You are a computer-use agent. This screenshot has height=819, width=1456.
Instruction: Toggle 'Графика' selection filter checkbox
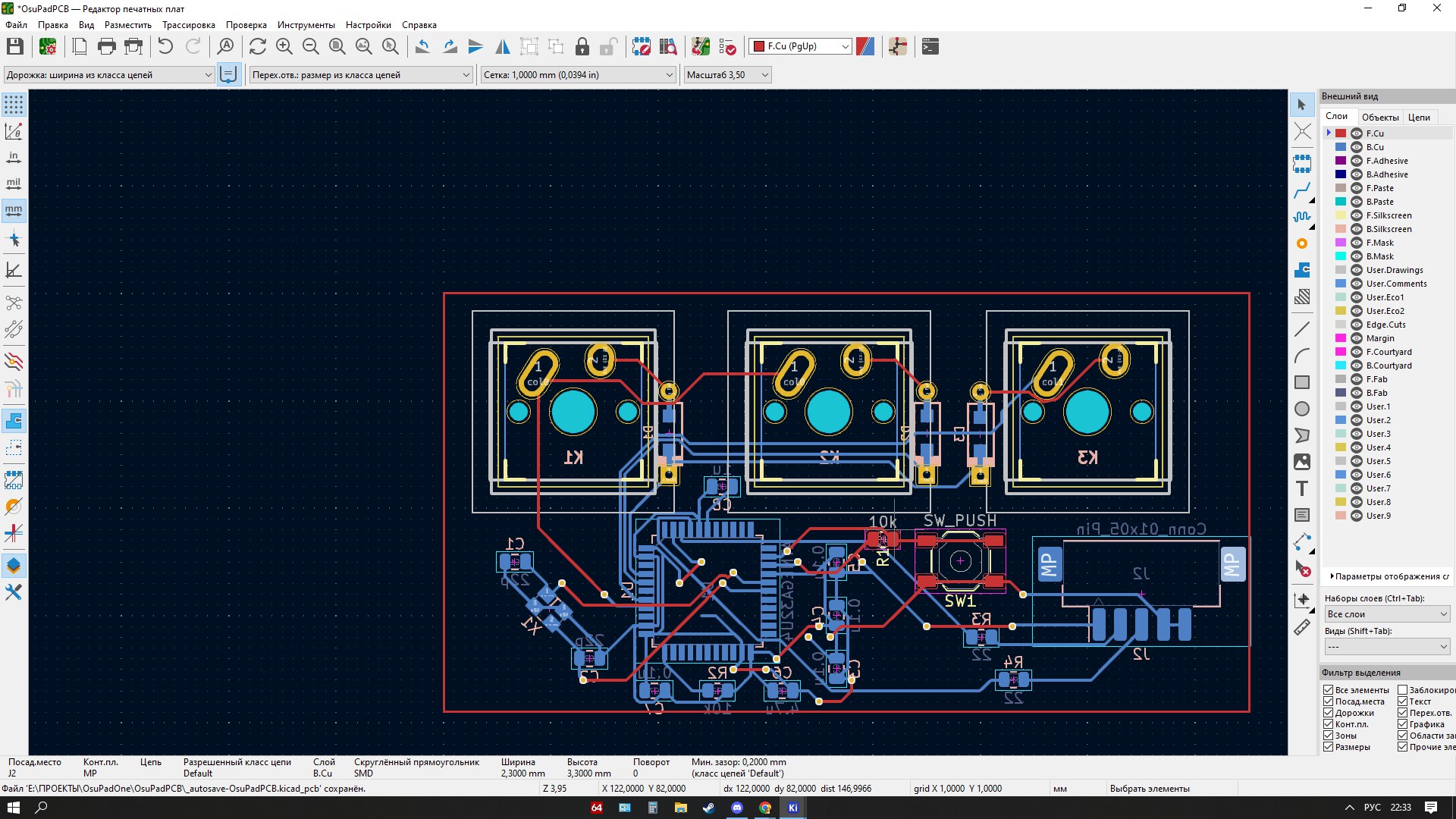pos(1403,724)
